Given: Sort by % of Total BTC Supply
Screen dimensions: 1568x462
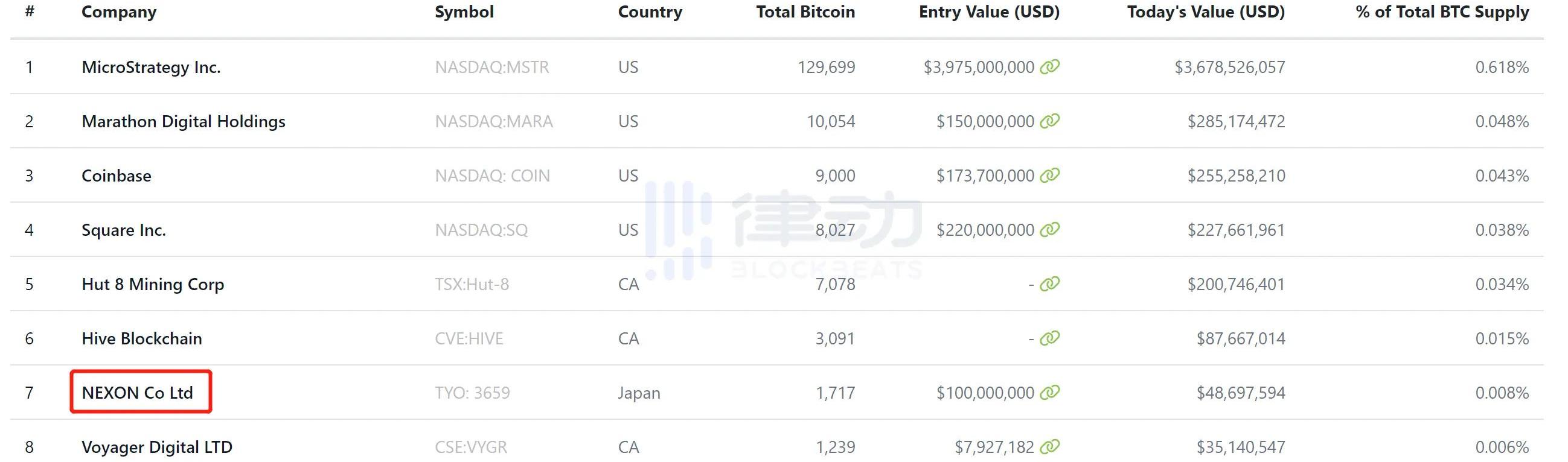Looking at the screenshot, I should [x=1441, y=12].
